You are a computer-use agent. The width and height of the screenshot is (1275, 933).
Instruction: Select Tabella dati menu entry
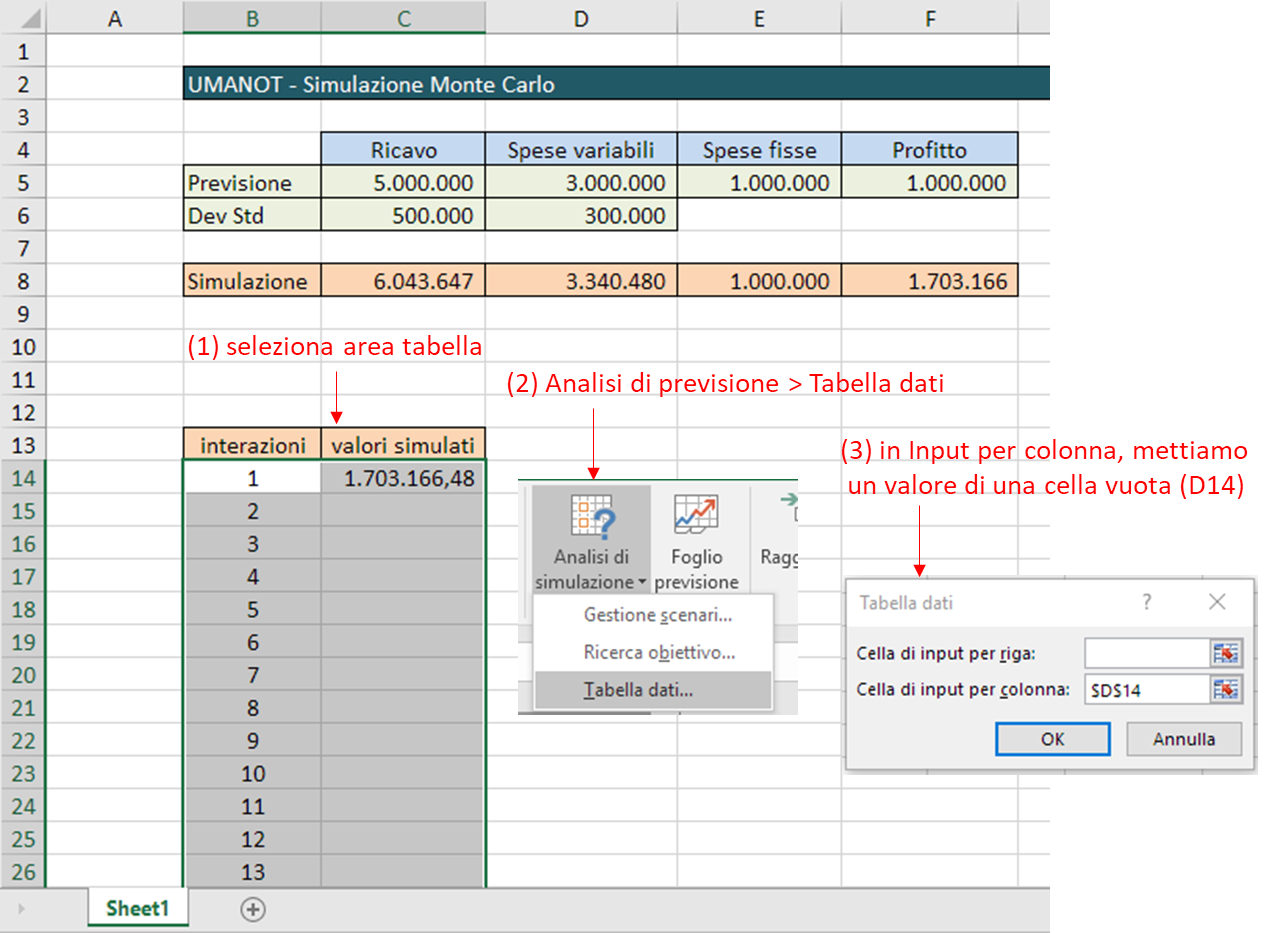[x=638, y=690]
